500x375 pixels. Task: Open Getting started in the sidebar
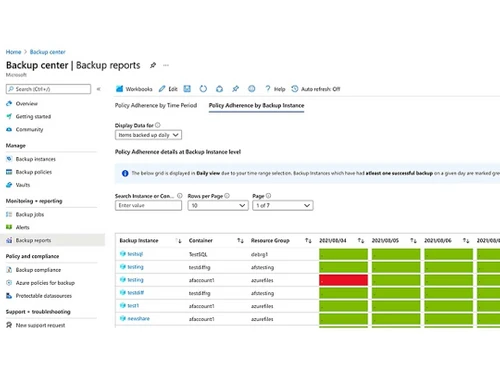pyautogui.click(x=33, y=117)
